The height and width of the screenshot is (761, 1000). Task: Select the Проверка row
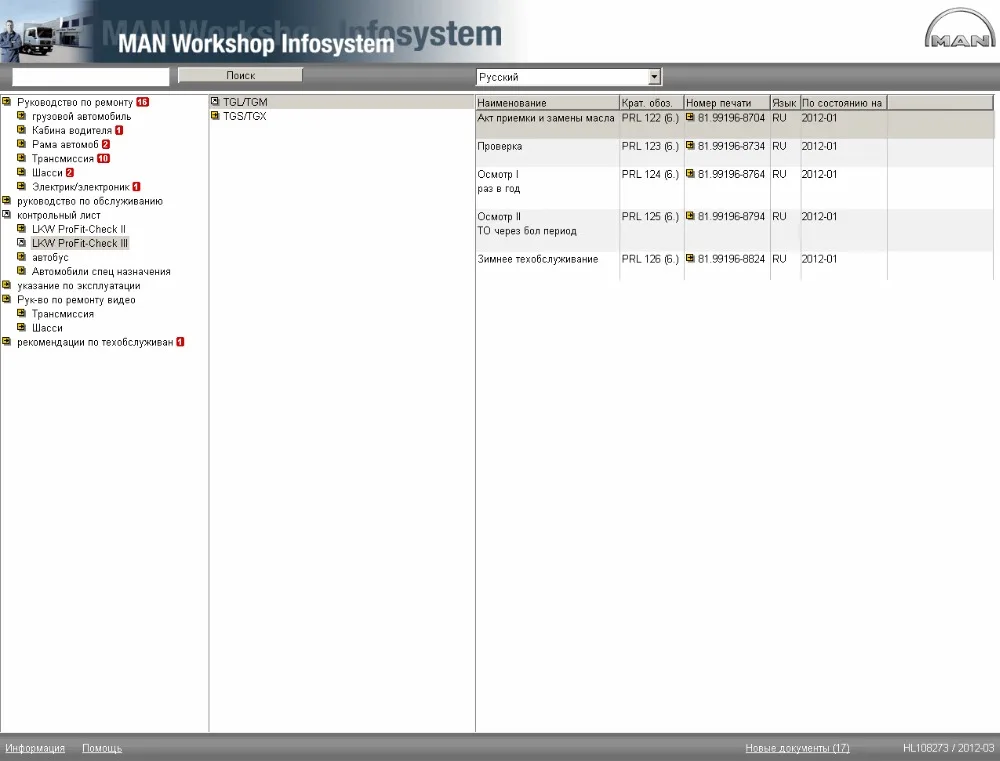735,152
